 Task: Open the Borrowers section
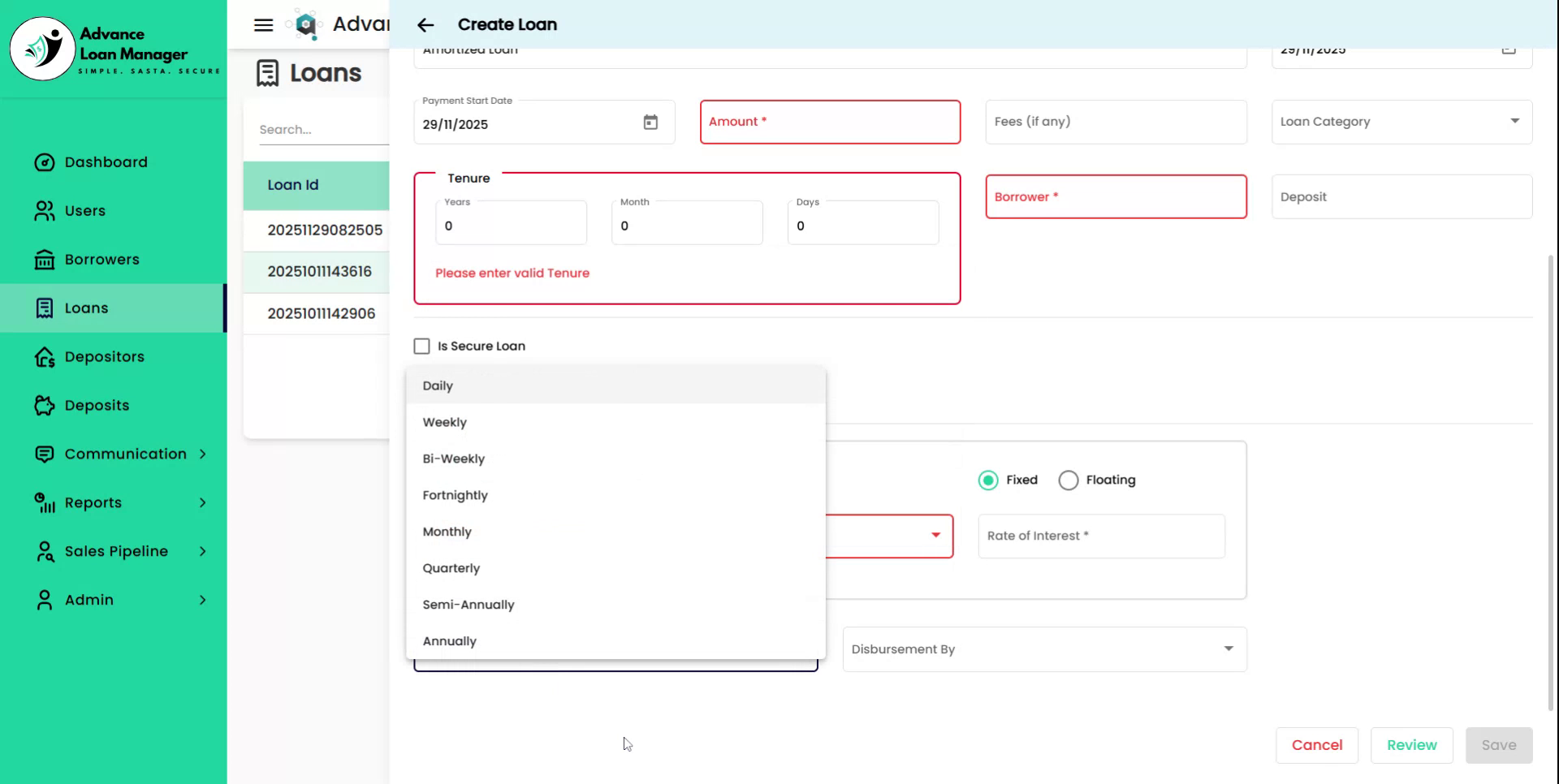pyautogui.click(x=89, y=259)
